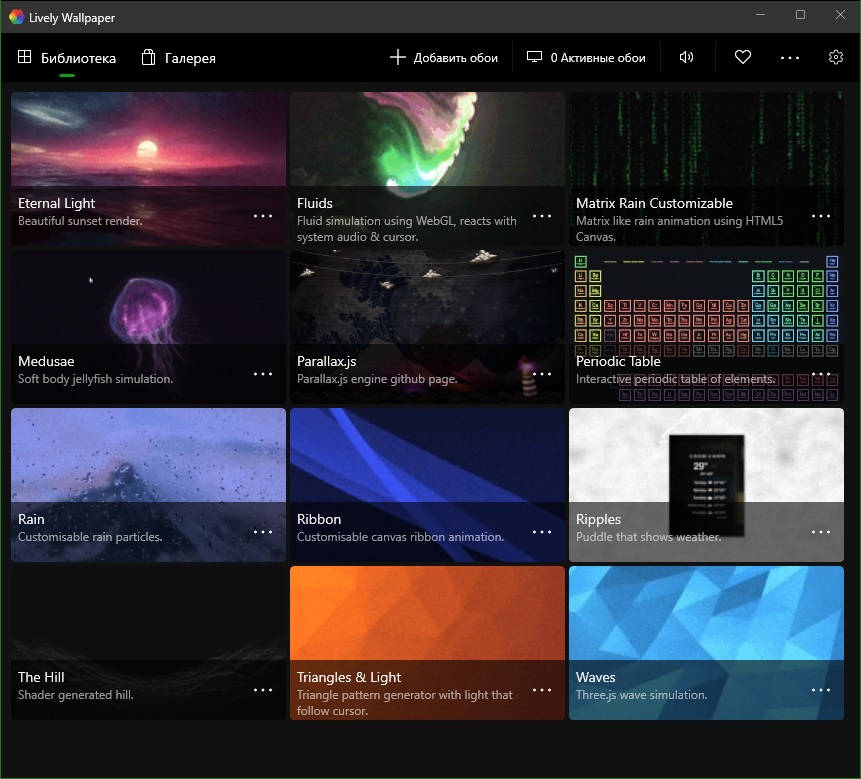Image resolution: width=861 pixels, height=779 pixels.
Task: Click the Lively Wallpaper logo in title bar
Action: [16, 17]
